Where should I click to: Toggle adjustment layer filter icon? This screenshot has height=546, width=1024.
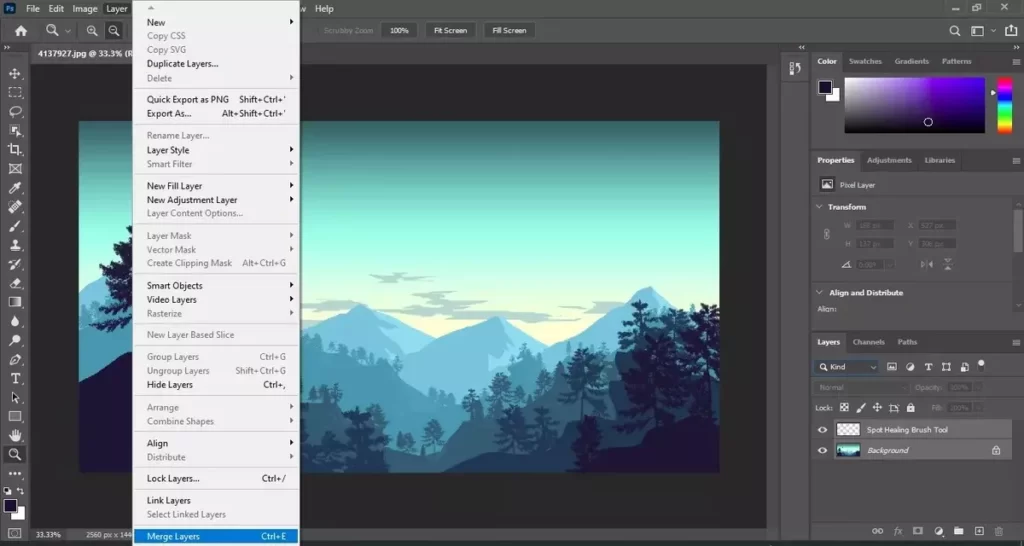coord(910,367)
